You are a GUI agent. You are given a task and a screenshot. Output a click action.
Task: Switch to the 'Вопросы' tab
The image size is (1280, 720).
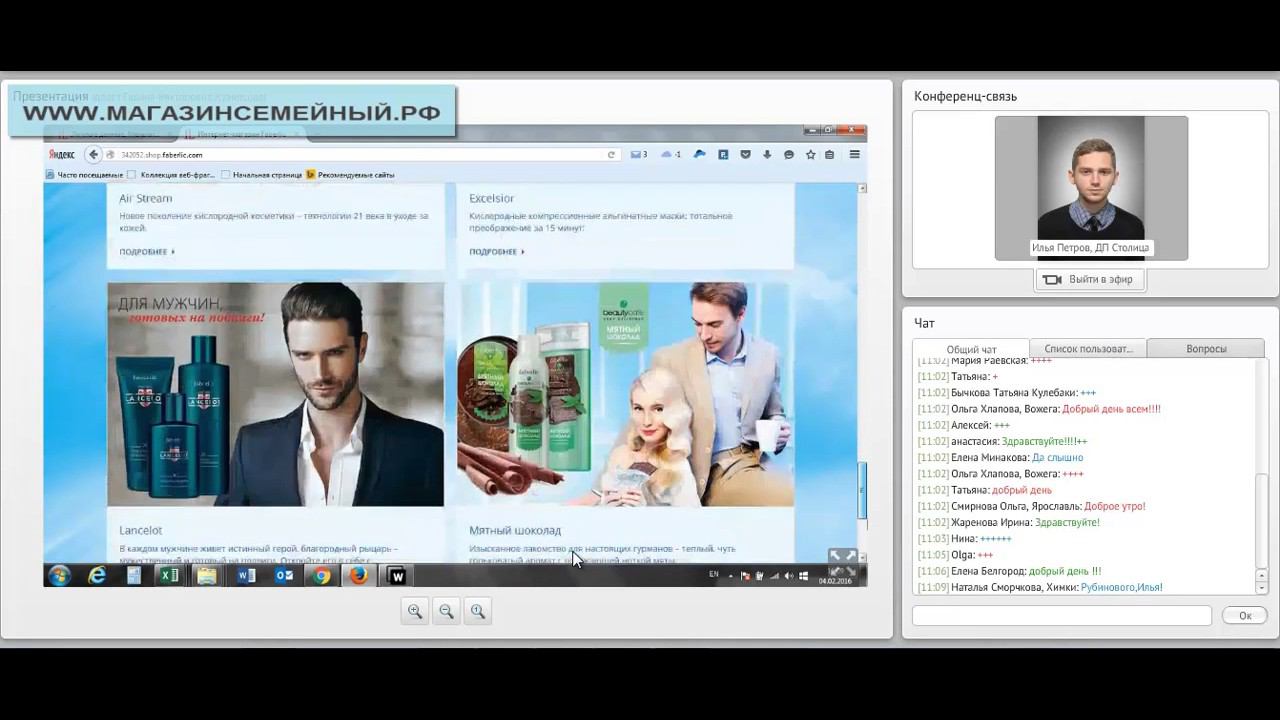coord(1206,349)
